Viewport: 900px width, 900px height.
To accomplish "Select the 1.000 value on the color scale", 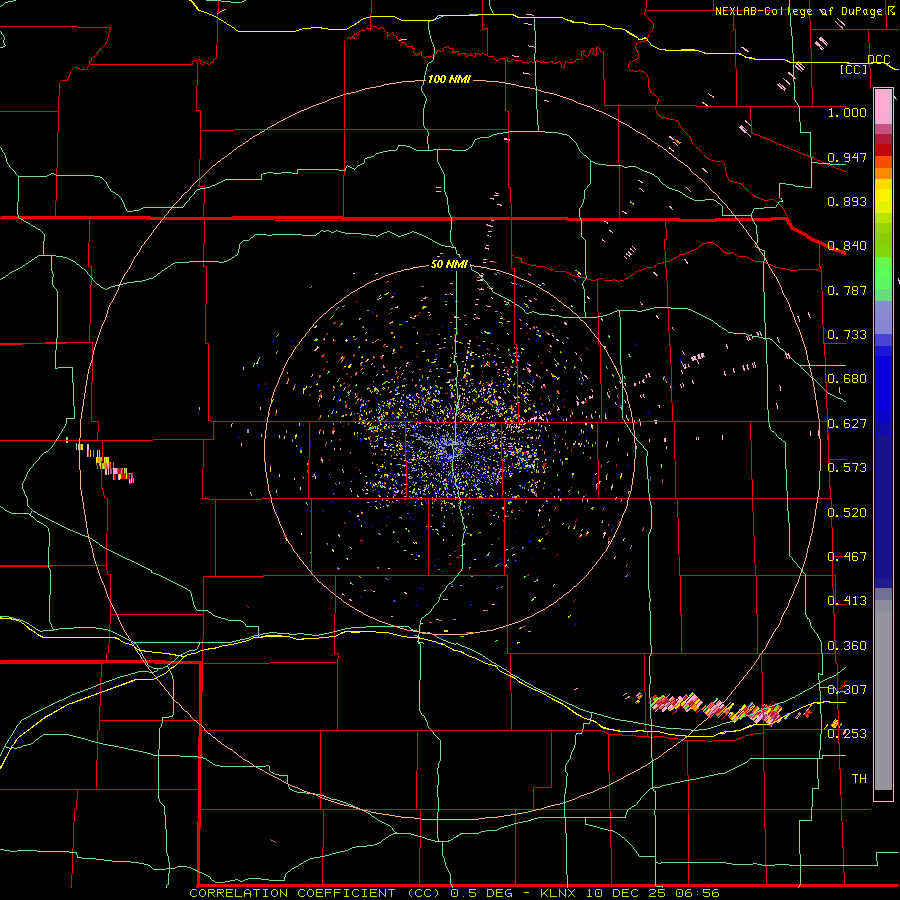I will point(847,112).
